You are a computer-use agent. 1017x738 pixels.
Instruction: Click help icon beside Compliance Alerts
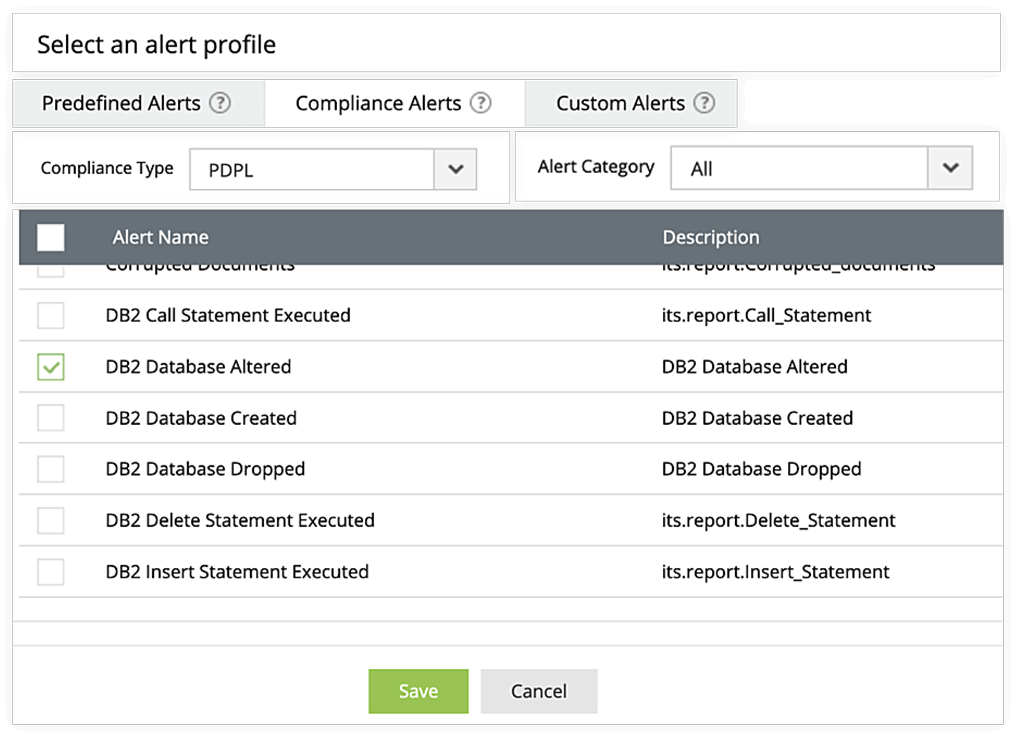click(x=481, y=103)
